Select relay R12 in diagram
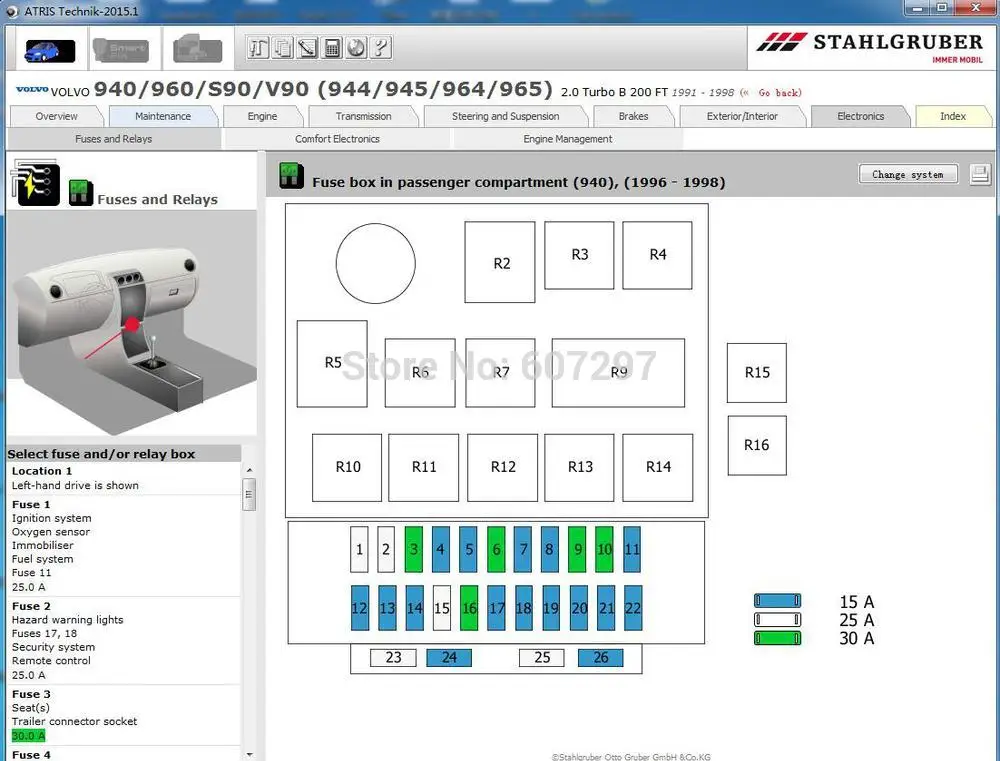 click(x=503, y=468)
